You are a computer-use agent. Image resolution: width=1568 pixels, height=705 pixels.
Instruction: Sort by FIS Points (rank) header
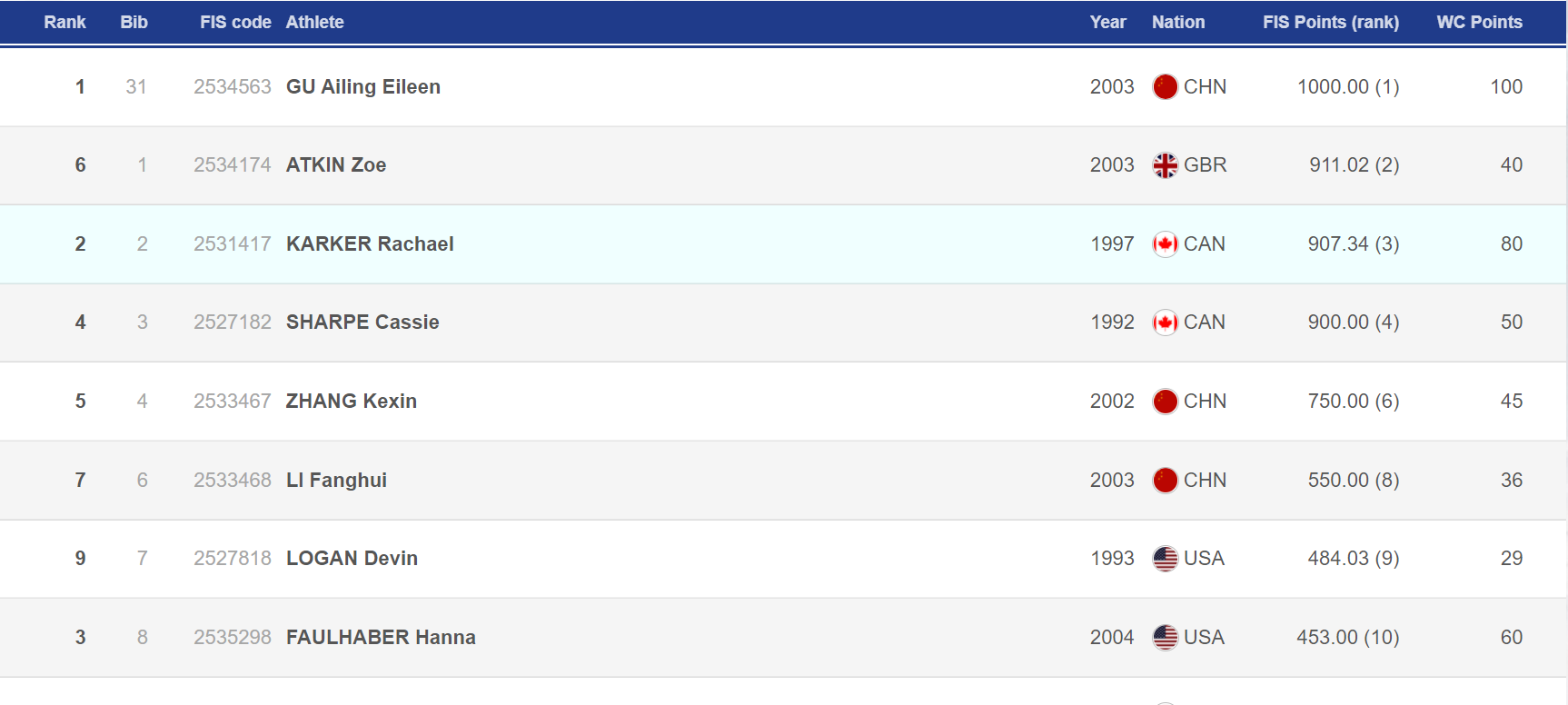point(1330,22)
